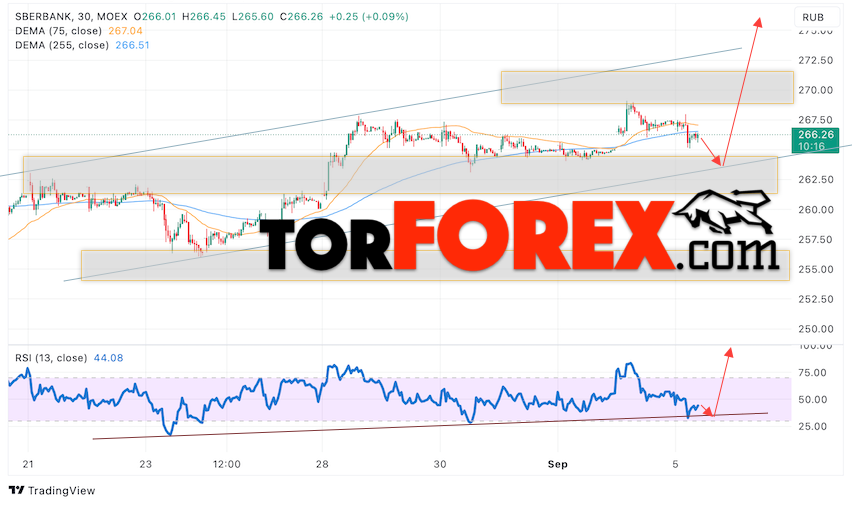
Task: Click the date label 28 on time axis
Action: [322, 464]
